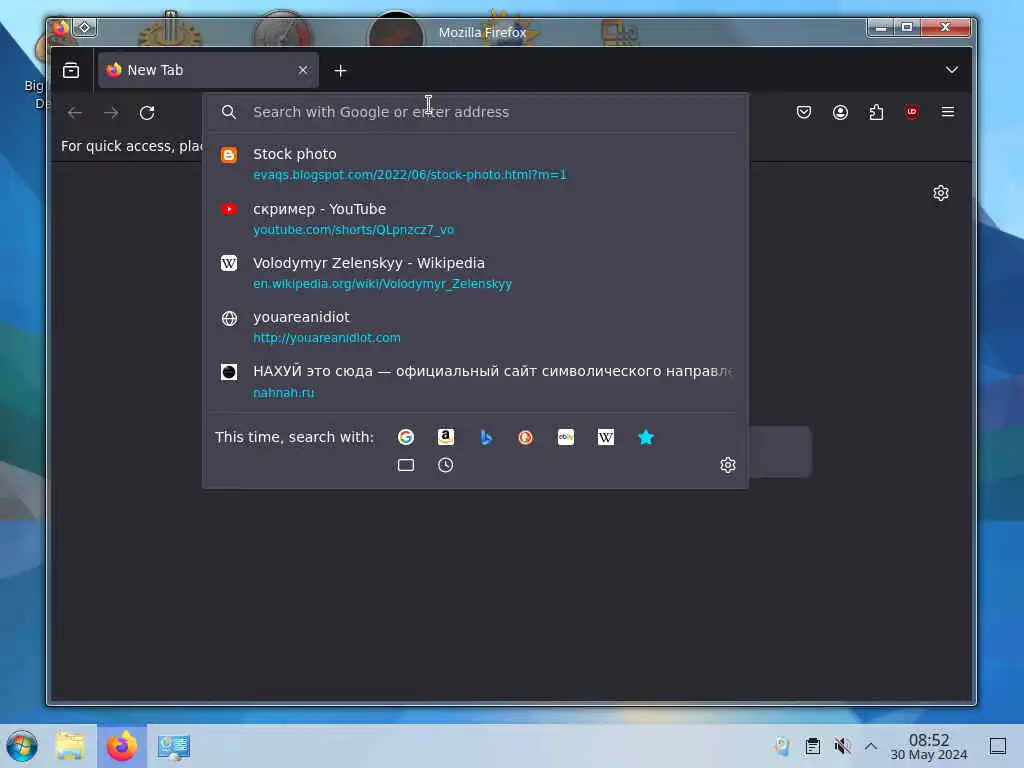Open Firefox View pinned tab icon

[x=71, y=70]
